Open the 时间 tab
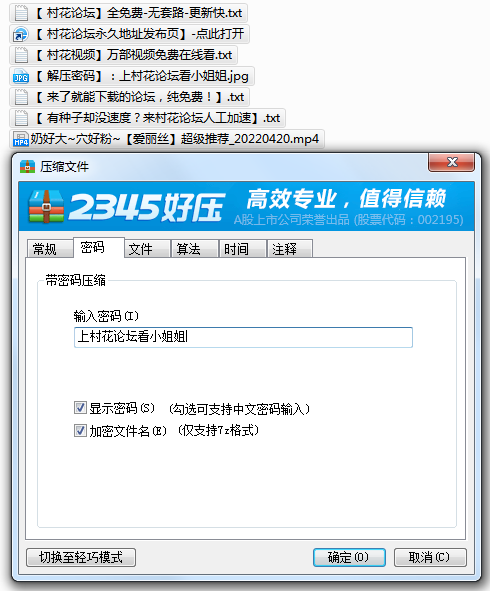 [243, 249]
